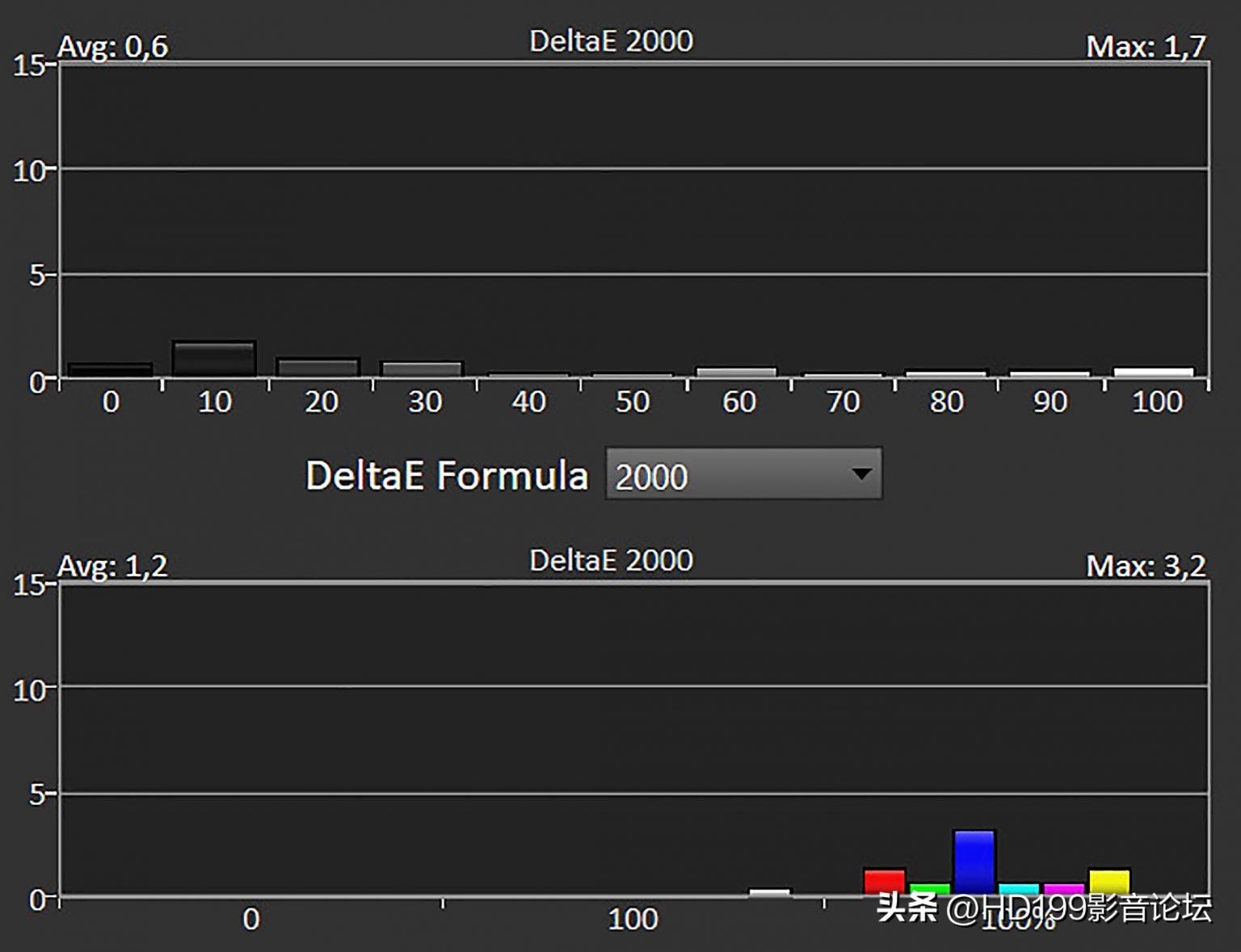Select the grayscale bar above 0
The width and height of the screenshot is (1241, 952).
point(111,369)
